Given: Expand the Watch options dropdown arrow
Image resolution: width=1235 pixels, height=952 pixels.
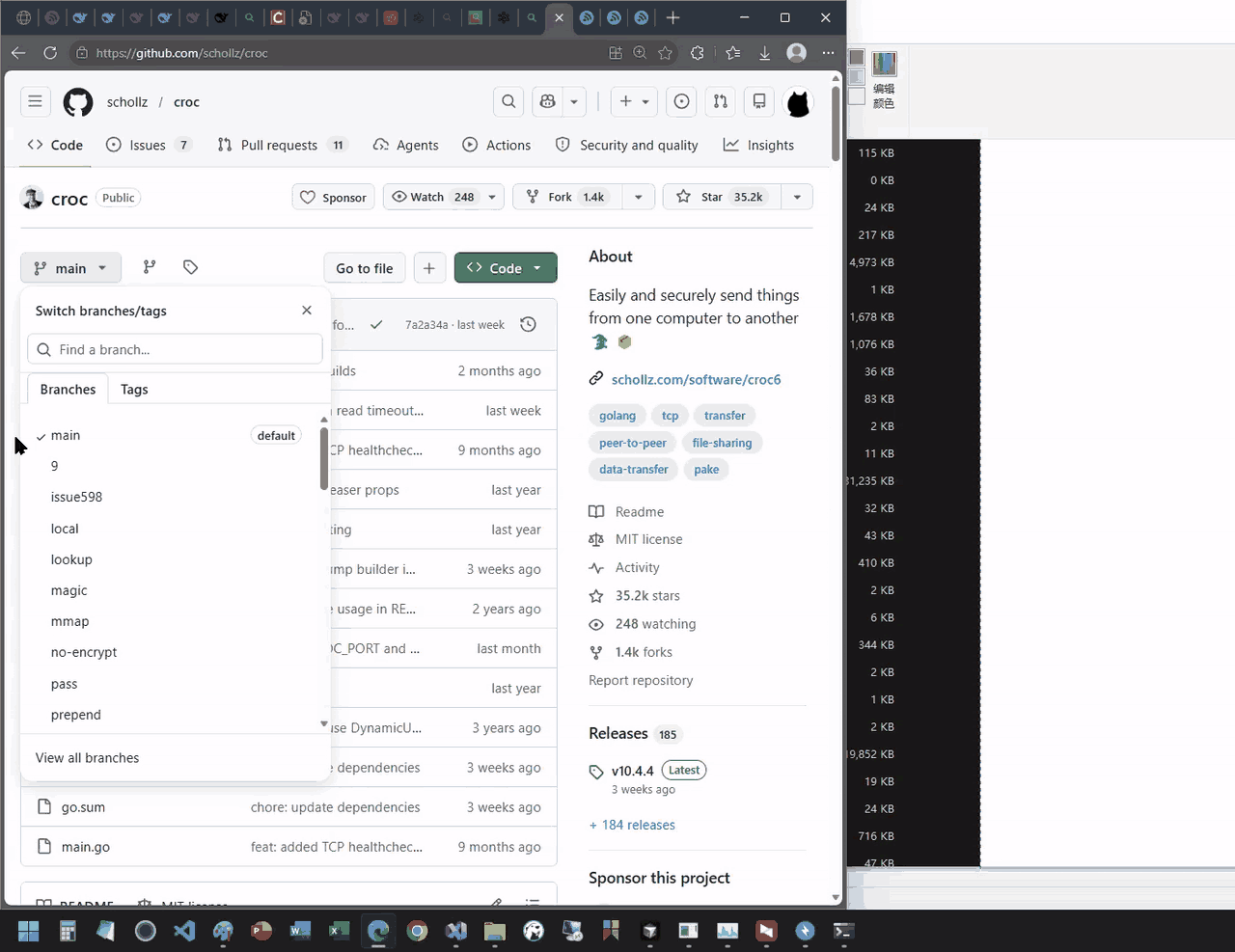Looking at the screenshot, I should [x=492, y=197].
